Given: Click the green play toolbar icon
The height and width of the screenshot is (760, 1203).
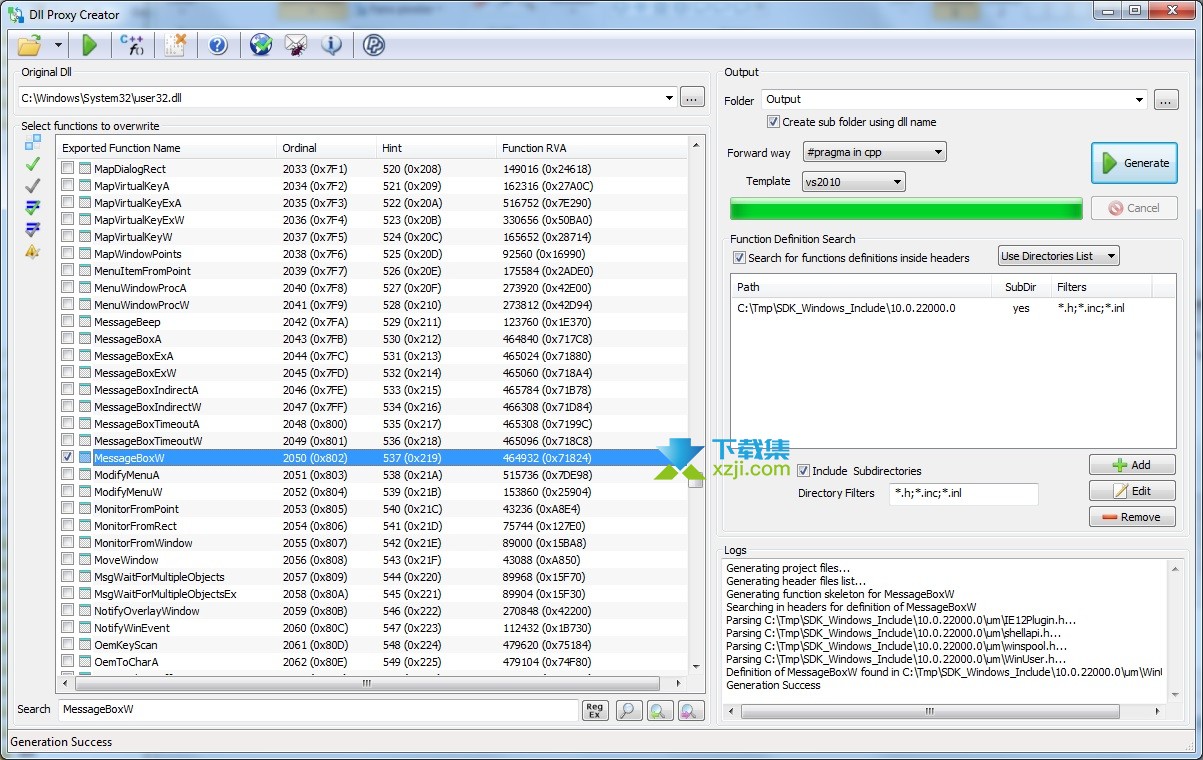Looking at the screenshot, I should (90, 45).
